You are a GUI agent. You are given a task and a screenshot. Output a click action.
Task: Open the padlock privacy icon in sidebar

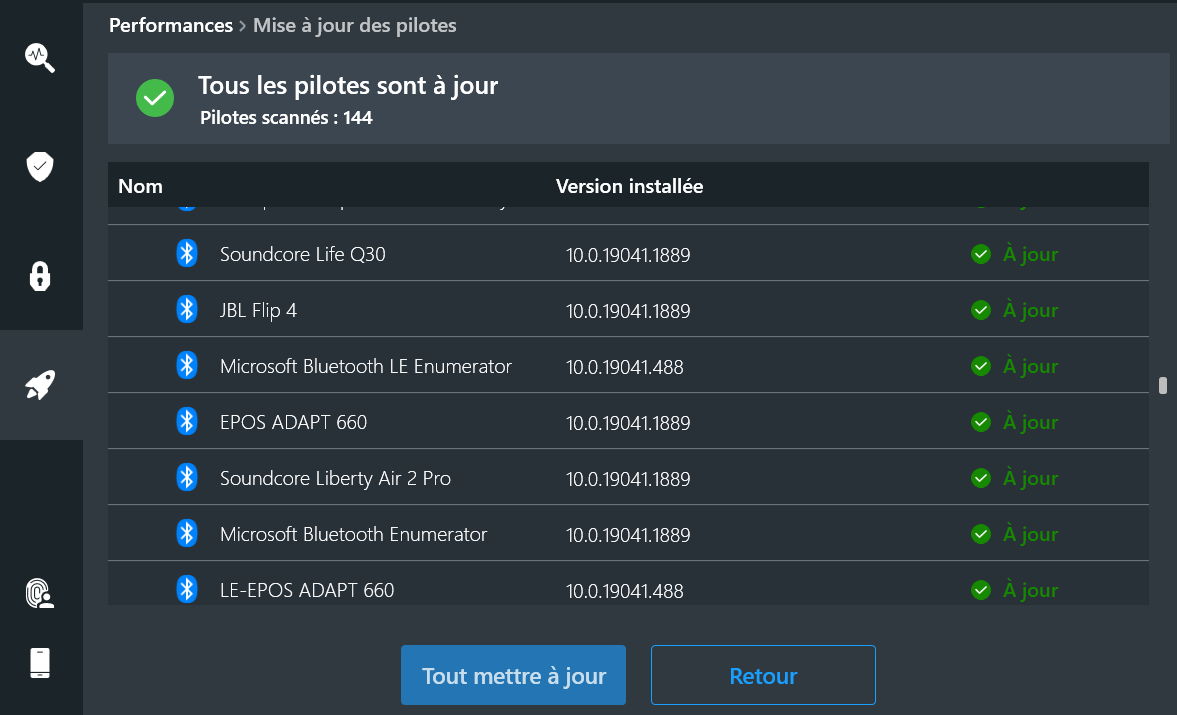click(x=40, y=276)
